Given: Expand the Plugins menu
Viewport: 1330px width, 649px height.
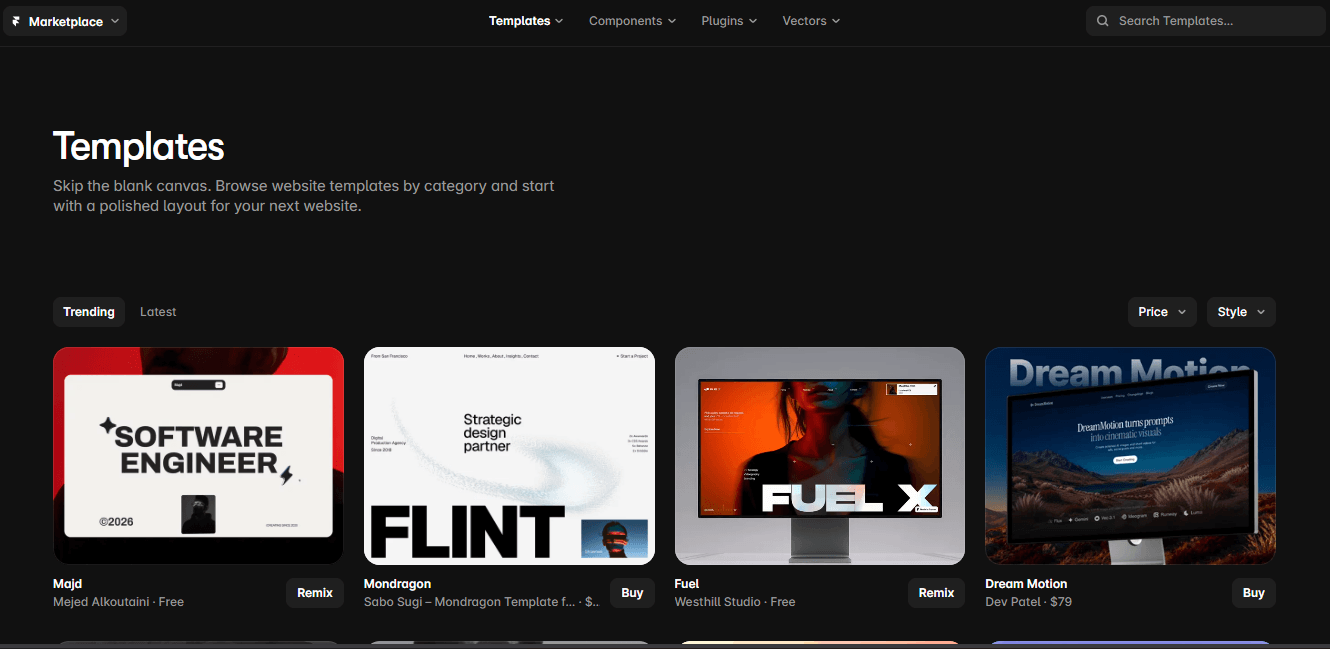Looking at the screenshot, I should point(729,21).
